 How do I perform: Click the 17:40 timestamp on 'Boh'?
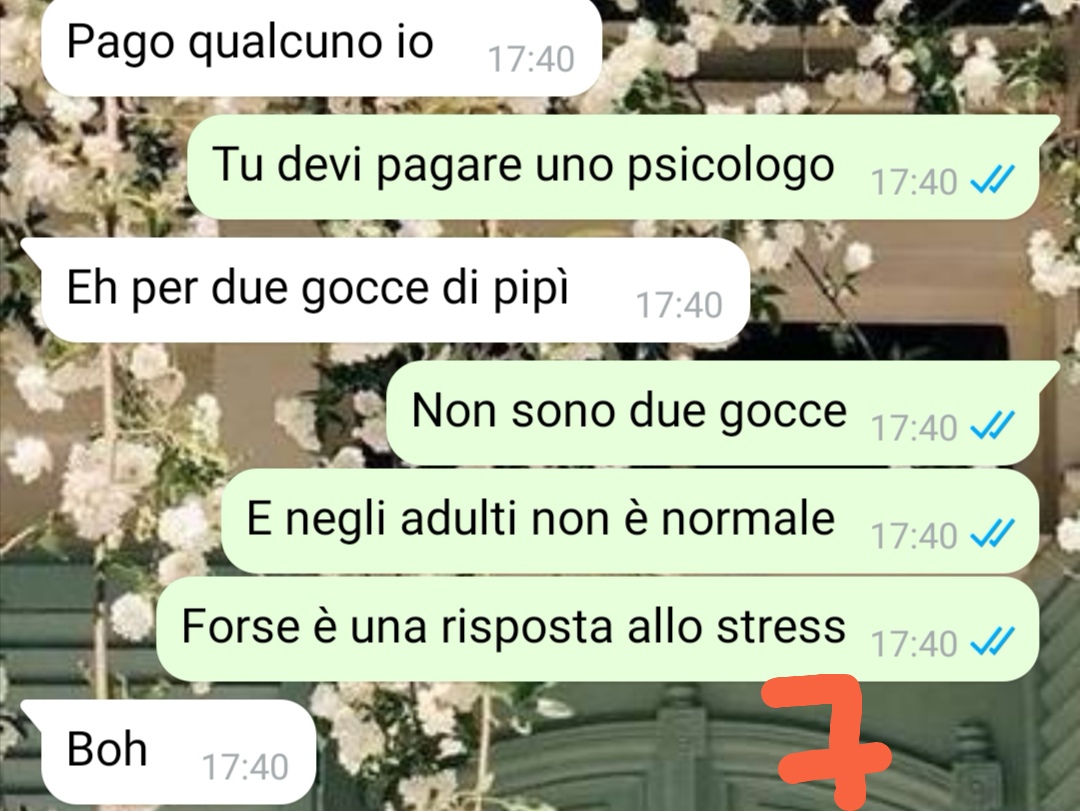(245, 767)
